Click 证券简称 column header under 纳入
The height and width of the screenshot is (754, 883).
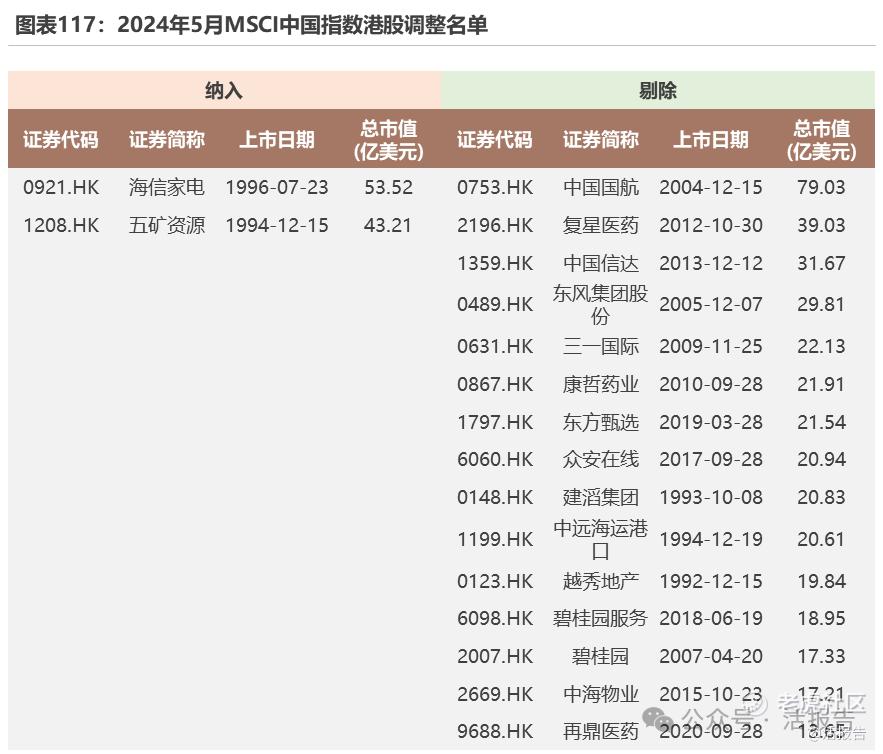167,139
